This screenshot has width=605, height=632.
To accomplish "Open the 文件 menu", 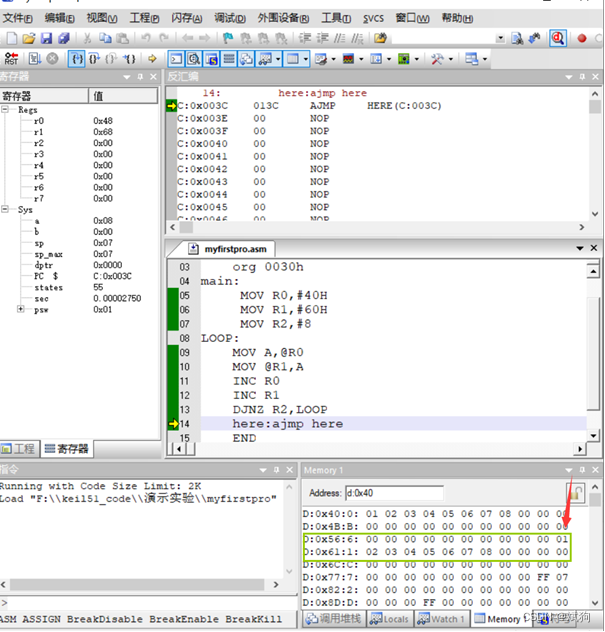I will (x=17, y=19).
